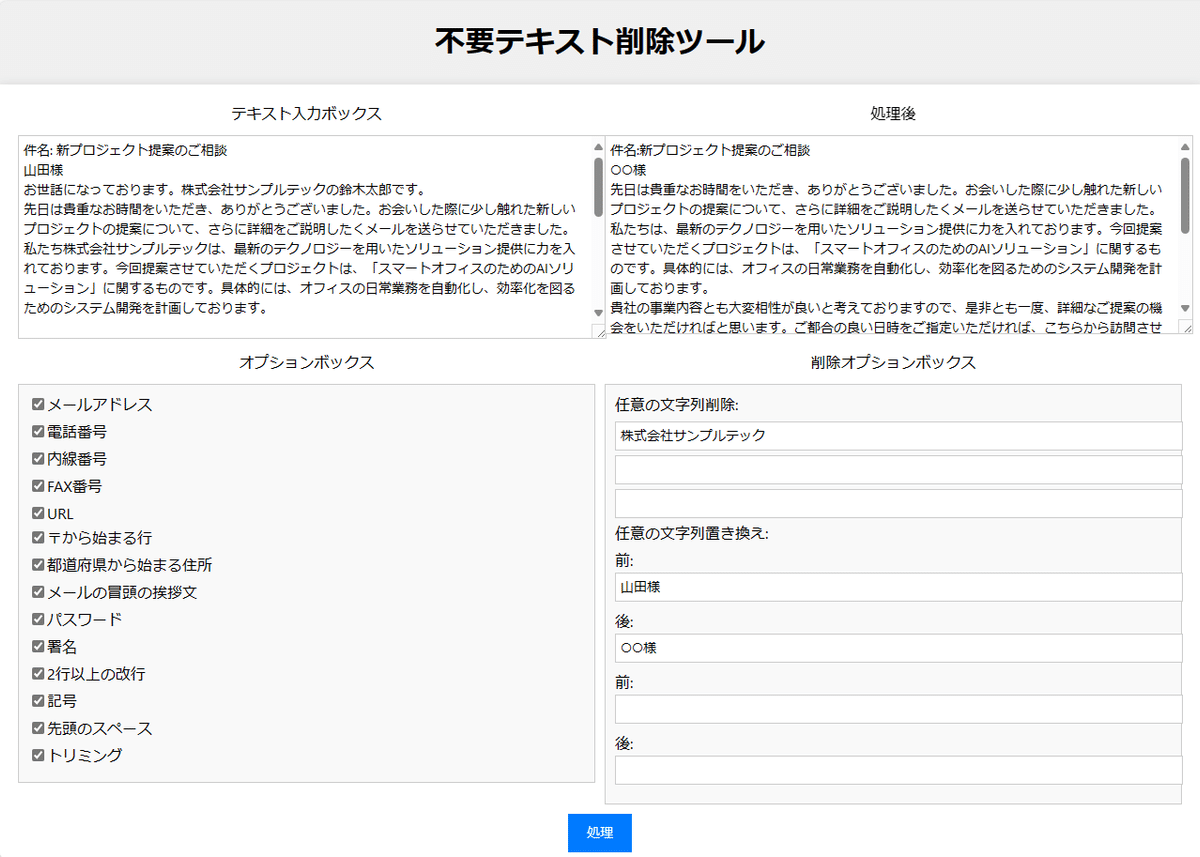Disable the 記号 option
This screenshot has width=1200, height=857.
pos(38,700)
